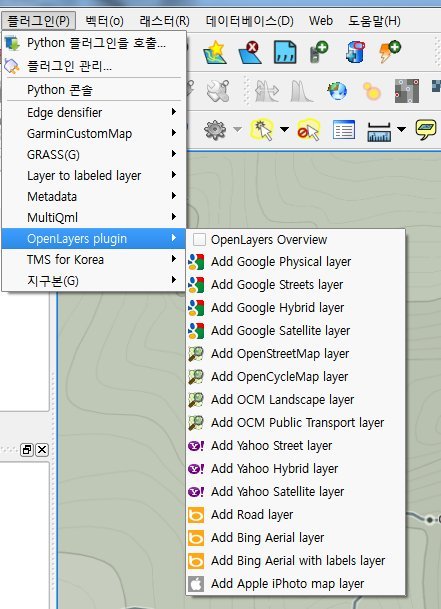Select the TMS for Korea menu entry
441x609 pixels.
click(x=94, y=259)
